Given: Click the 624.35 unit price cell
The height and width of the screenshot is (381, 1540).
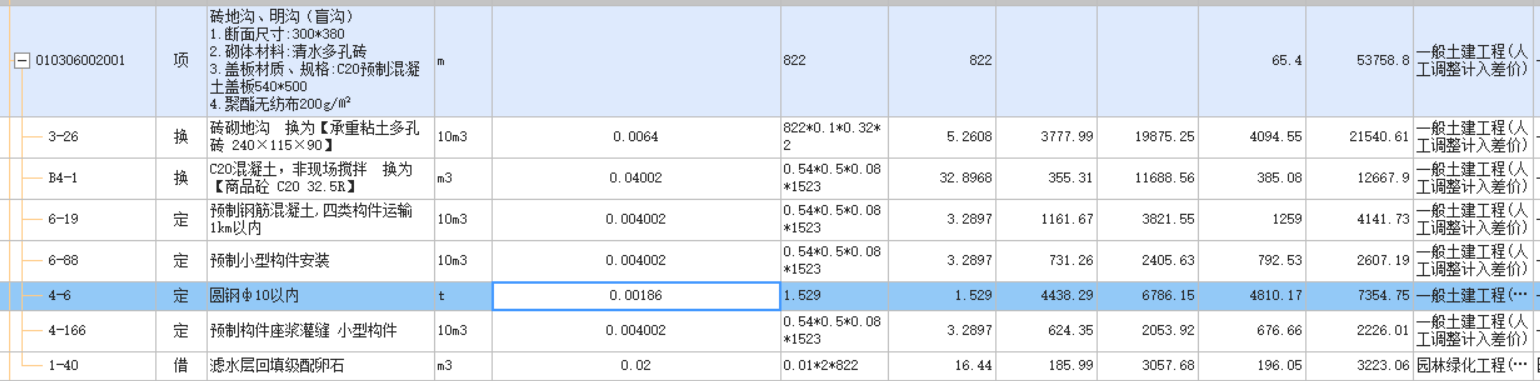Looking at the screenshot, I should coord(1046,331).
